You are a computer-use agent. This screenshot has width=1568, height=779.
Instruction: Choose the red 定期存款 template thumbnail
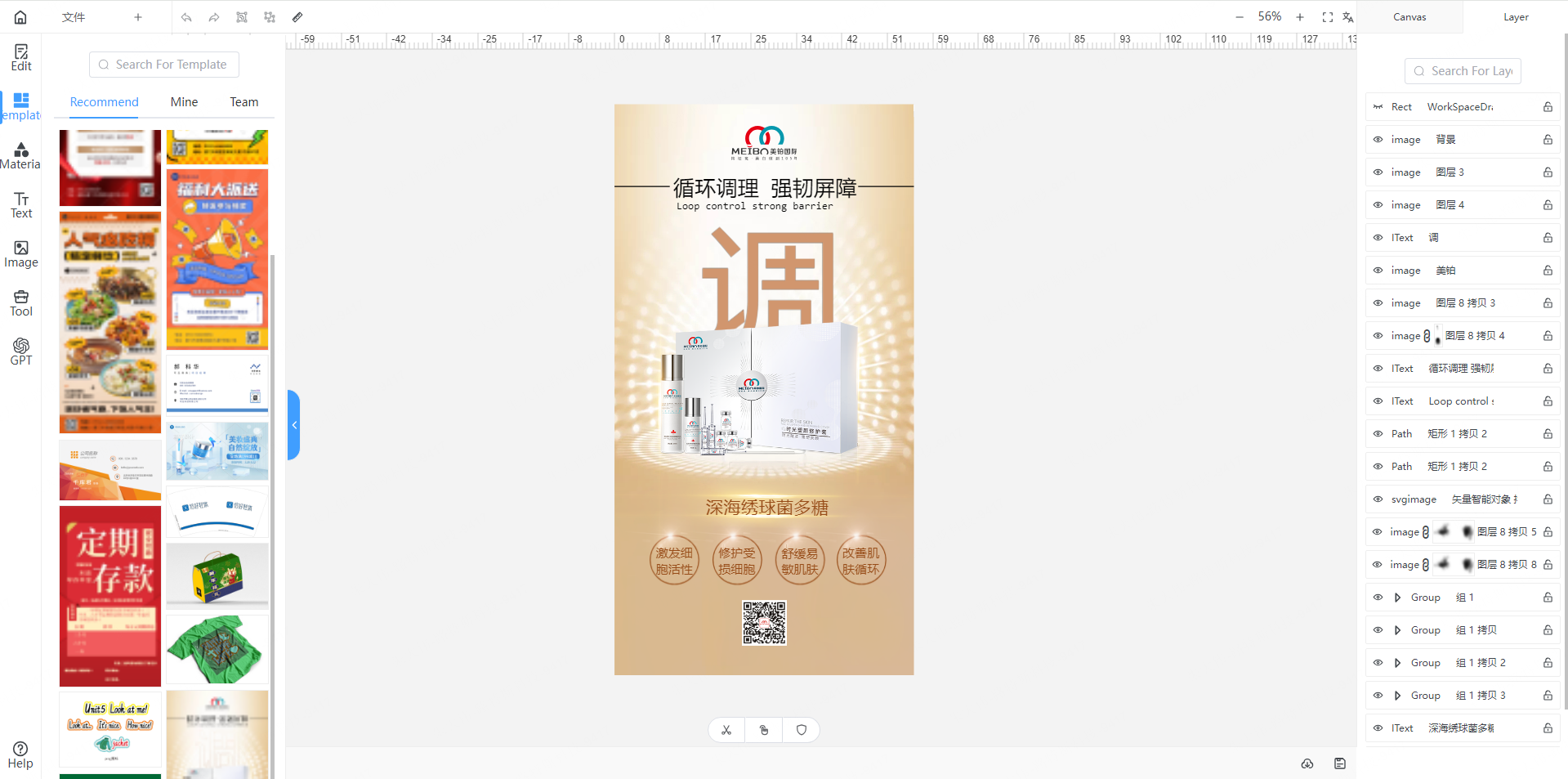point(110,596)
